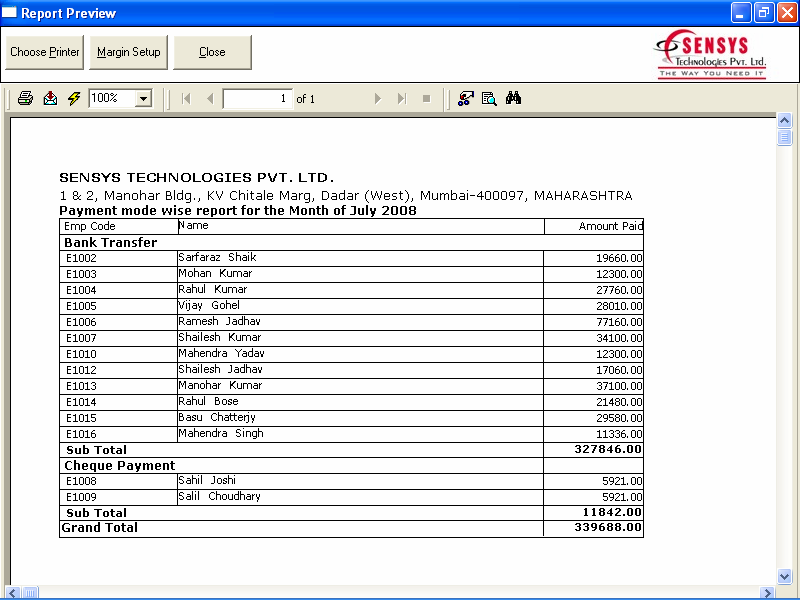Click the Close button
The image size is (800, 600).
click(212, 52)
